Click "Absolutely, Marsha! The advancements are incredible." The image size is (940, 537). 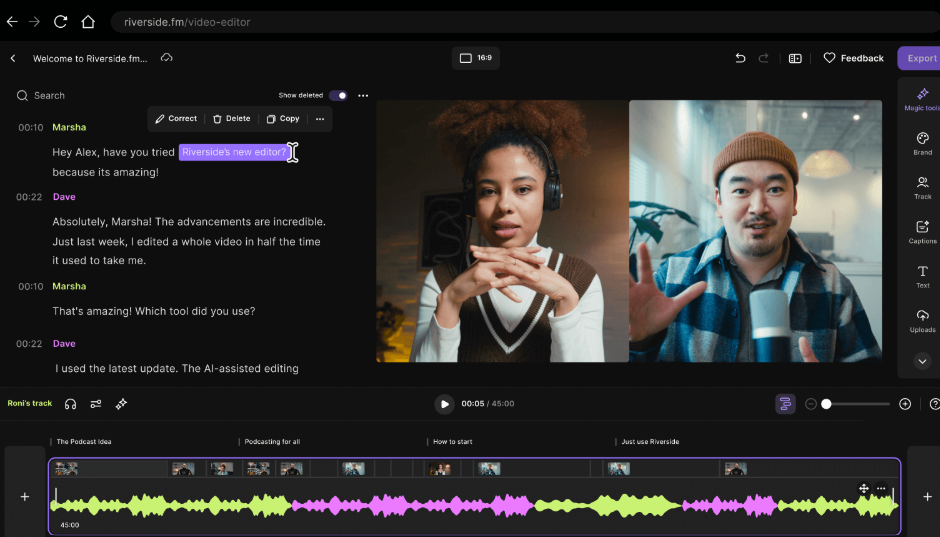(x=189, y=222)
